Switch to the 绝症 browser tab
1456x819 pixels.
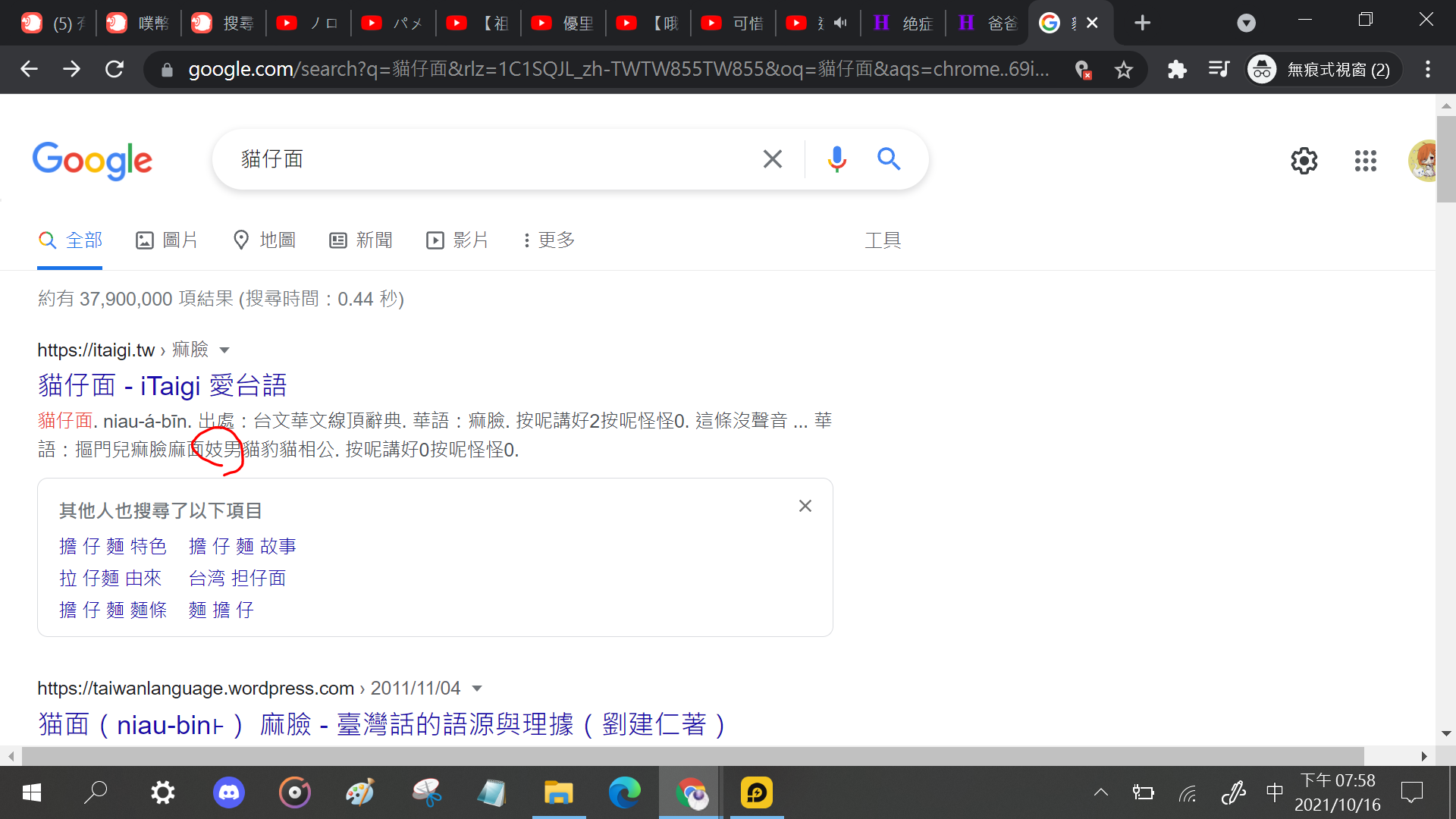903,23
